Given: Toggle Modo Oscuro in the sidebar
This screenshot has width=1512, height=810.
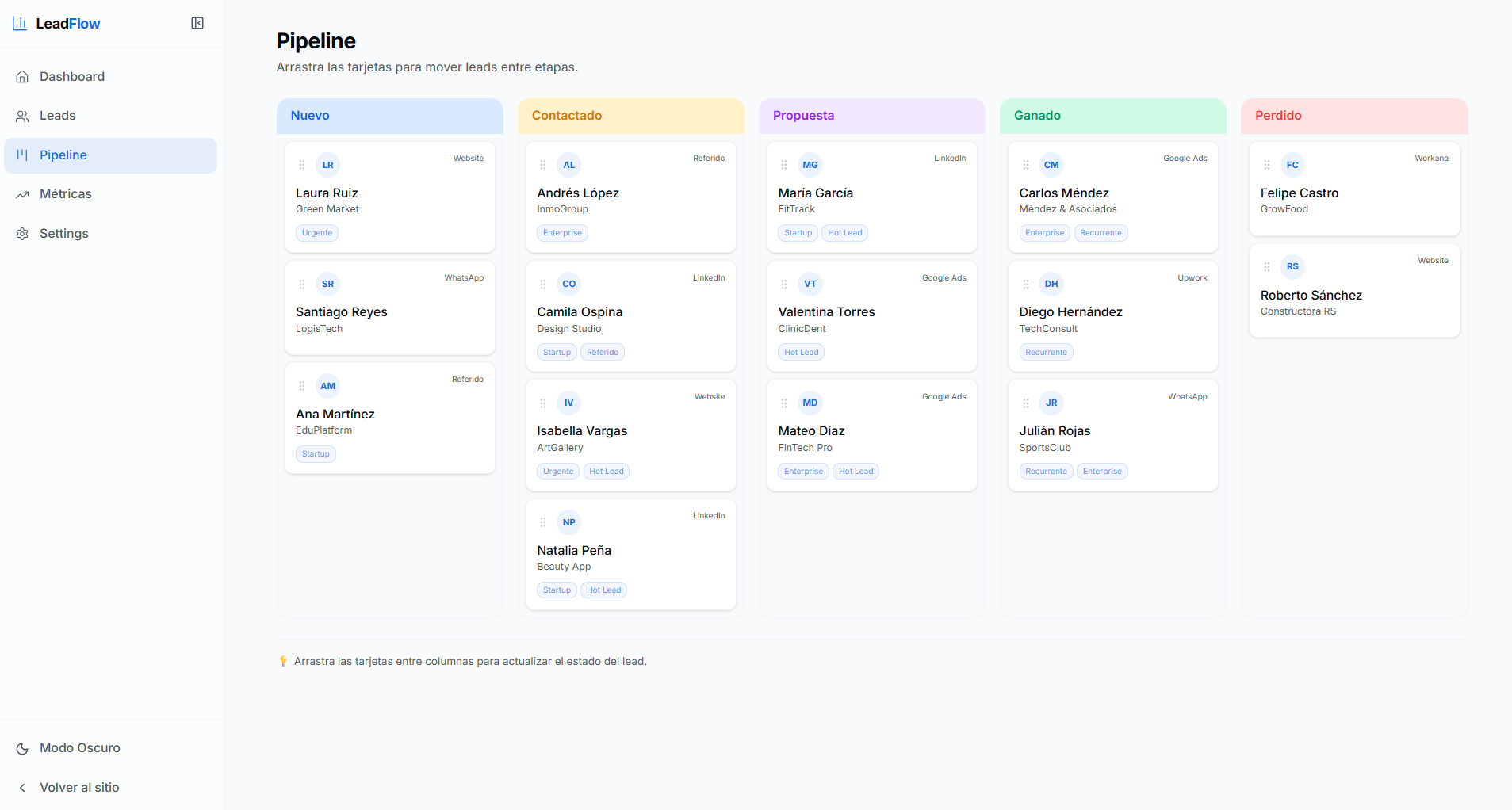Looking at the screenshot, I should [x=79, y=748].
